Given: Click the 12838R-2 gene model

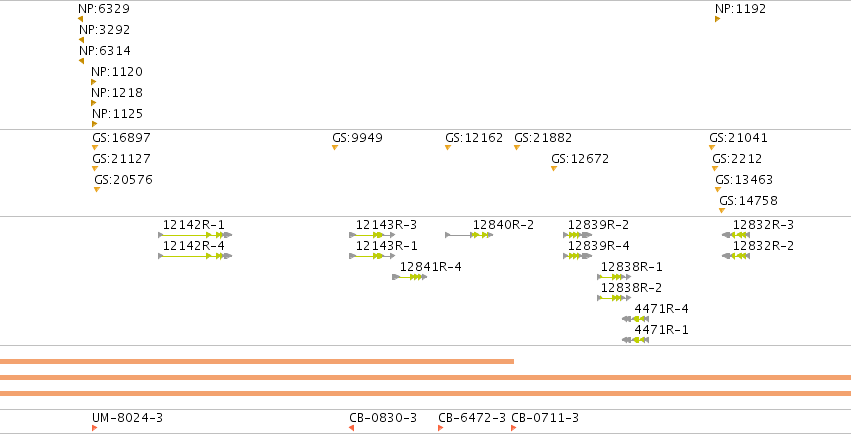Looking at the screenshot, I should pos(614,298).
